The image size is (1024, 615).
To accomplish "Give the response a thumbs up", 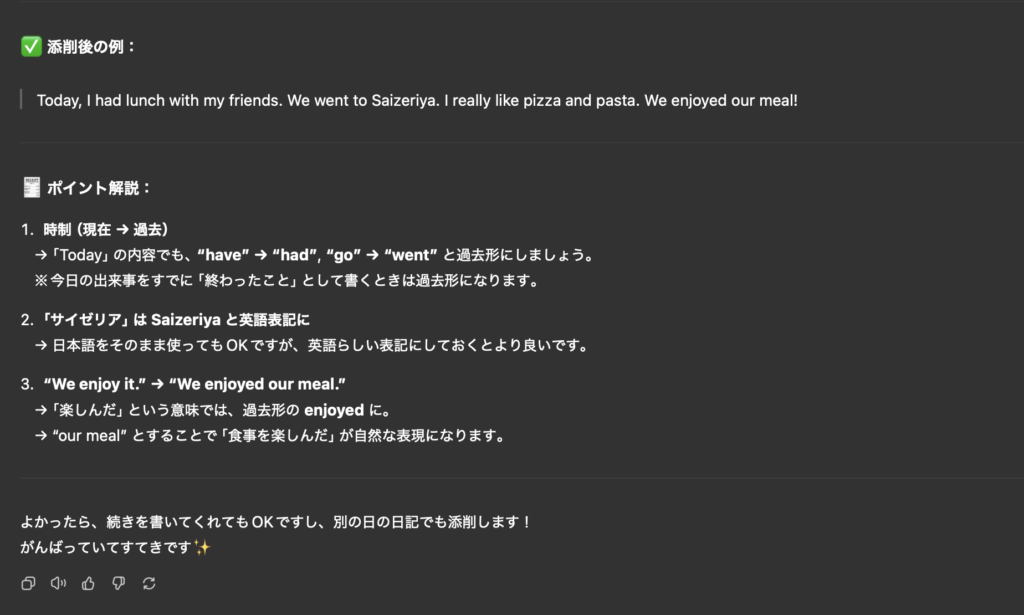I will (x=88, y=583).
